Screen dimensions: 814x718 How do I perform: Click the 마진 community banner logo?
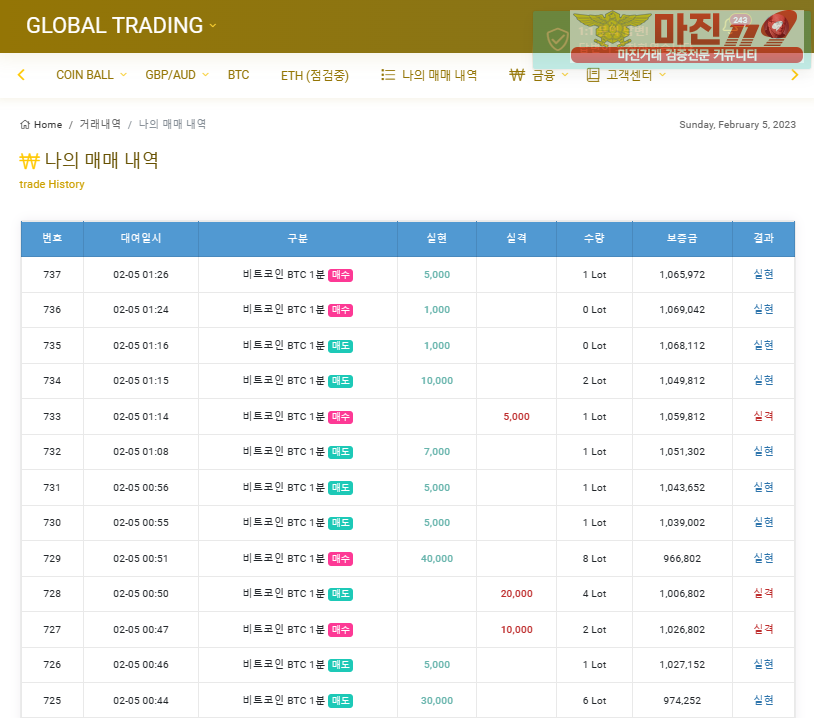686,37
